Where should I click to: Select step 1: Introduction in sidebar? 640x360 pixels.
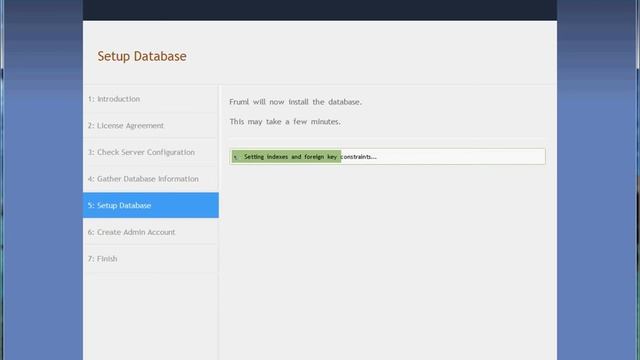151,99
